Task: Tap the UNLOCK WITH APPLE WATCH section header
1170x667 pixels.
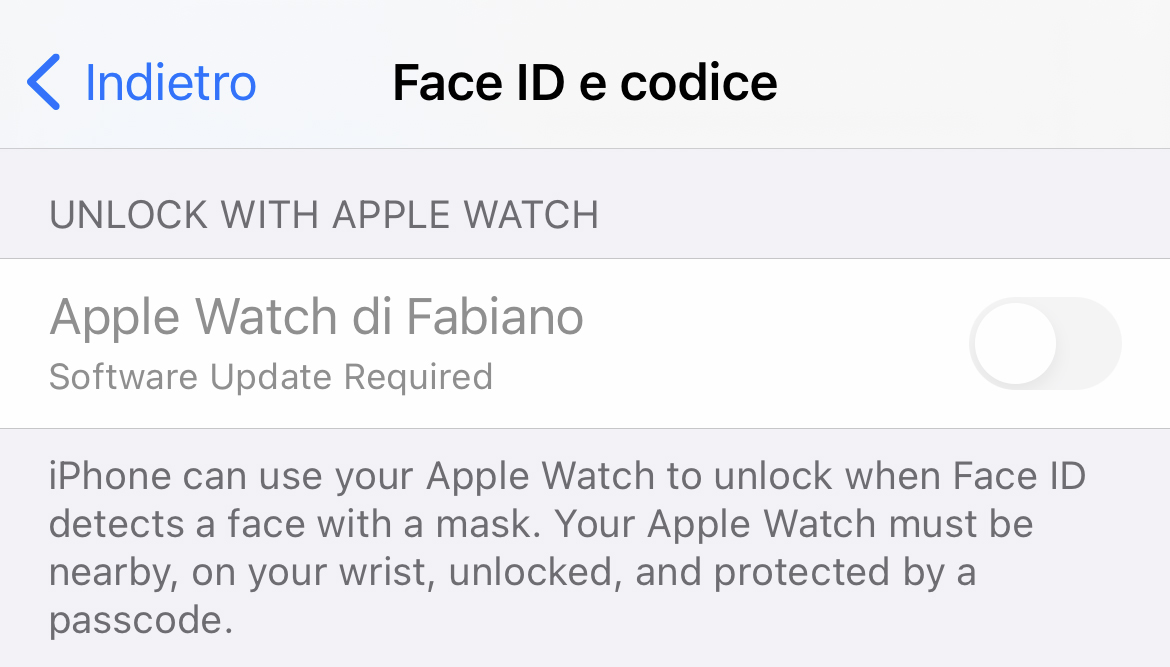Action: (324, 215)
